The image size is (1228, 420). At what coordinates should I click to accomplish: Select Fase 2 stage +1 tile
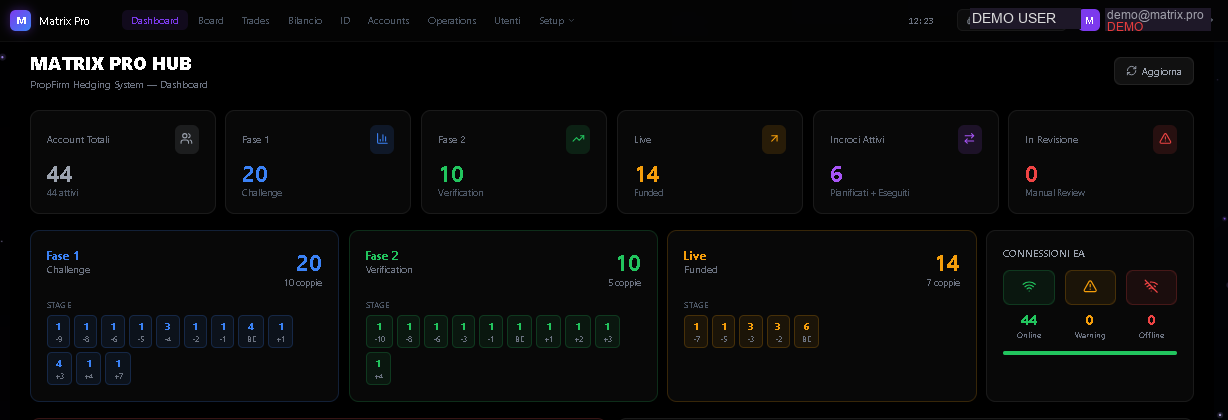[x=548, y=332]
